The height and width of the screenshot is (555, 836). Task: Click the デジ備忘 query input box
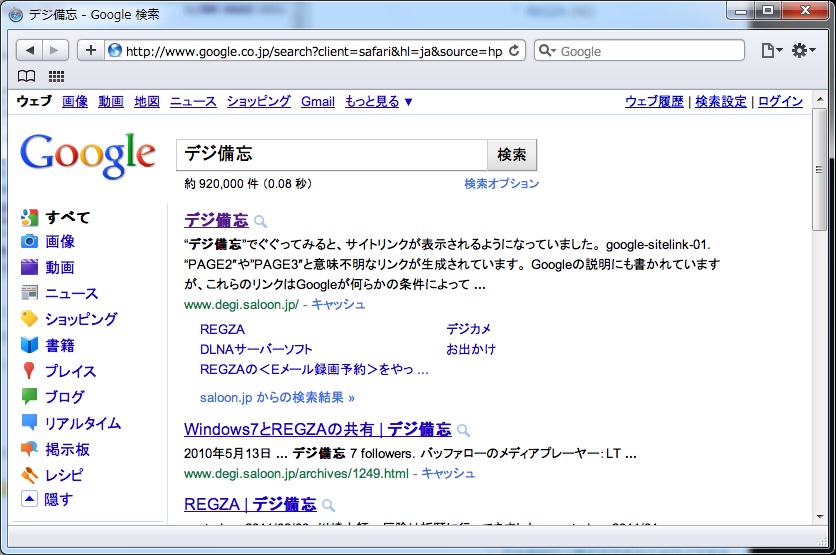(x=332, y=155)
